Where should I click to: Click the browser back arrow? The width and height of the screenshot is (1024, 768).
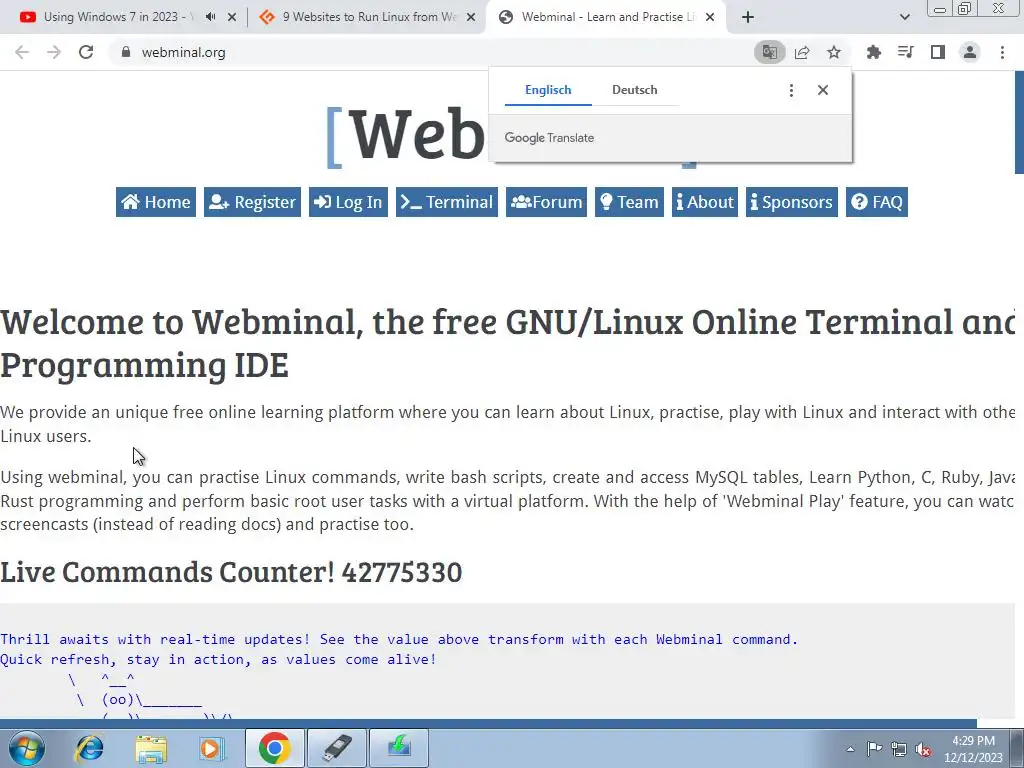coord(22,52)
